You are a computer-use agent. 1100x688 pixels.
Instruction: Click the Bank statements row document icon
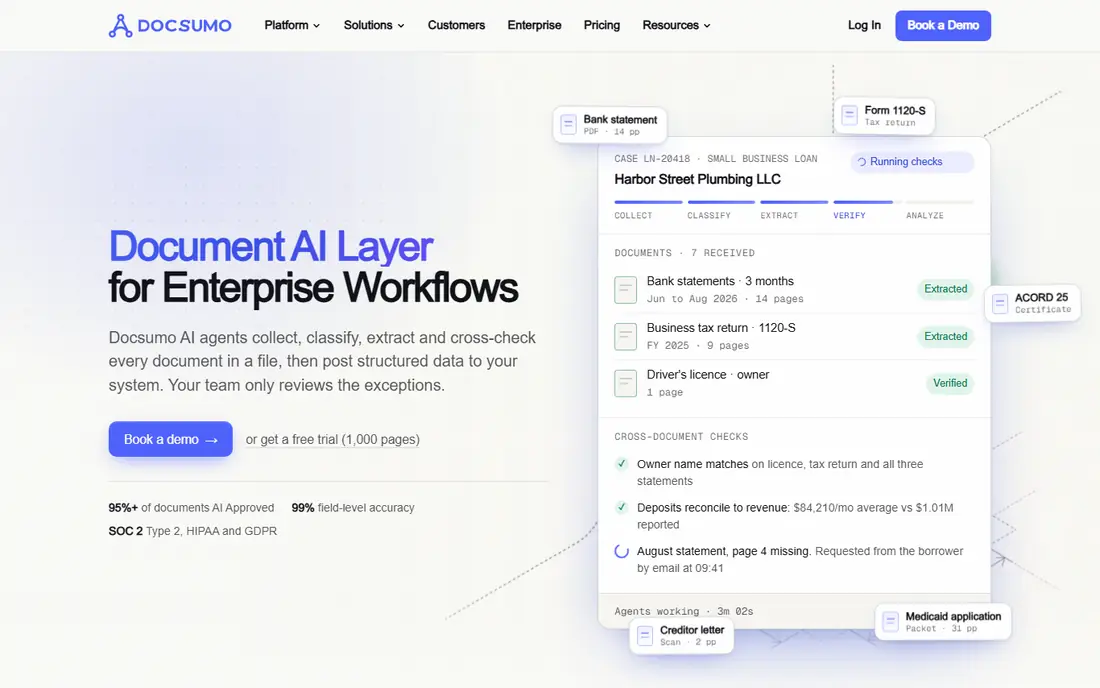[x=625, y=290]
